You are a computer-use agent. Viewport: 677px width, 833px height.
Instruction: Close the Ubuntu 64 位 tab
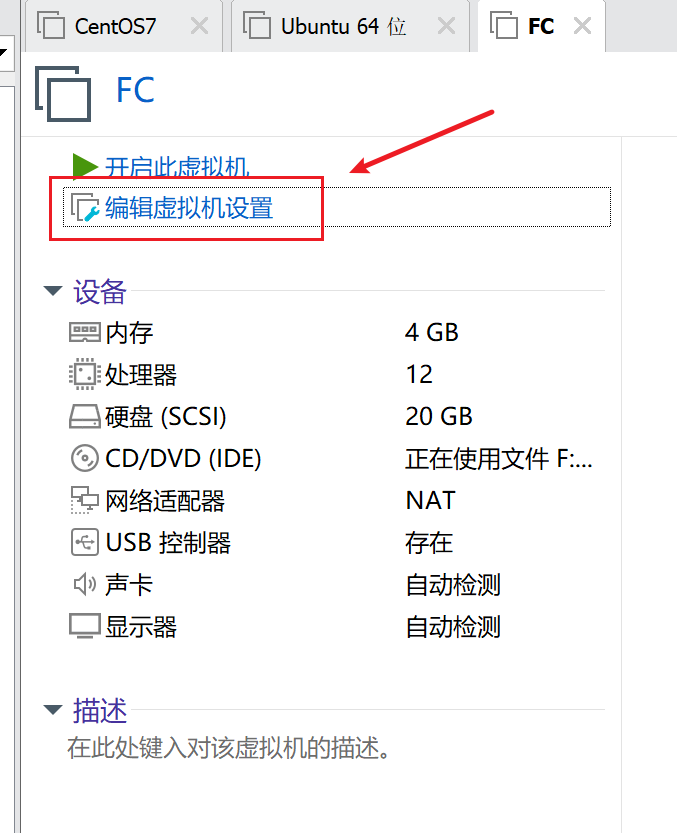point(446,26)
